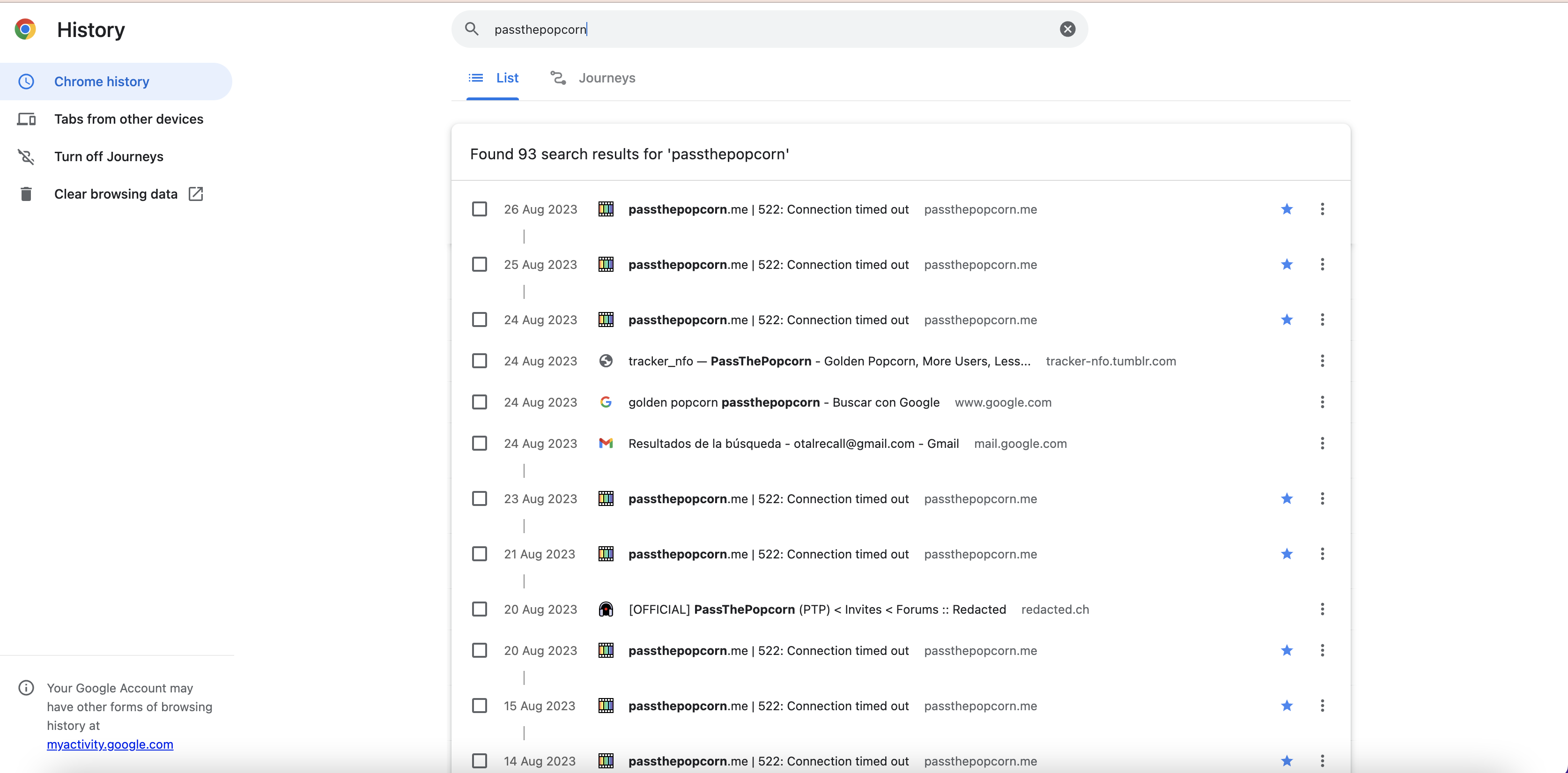
Task: Open three-dot menu for Gmail entry
Action: point(1322,444)
